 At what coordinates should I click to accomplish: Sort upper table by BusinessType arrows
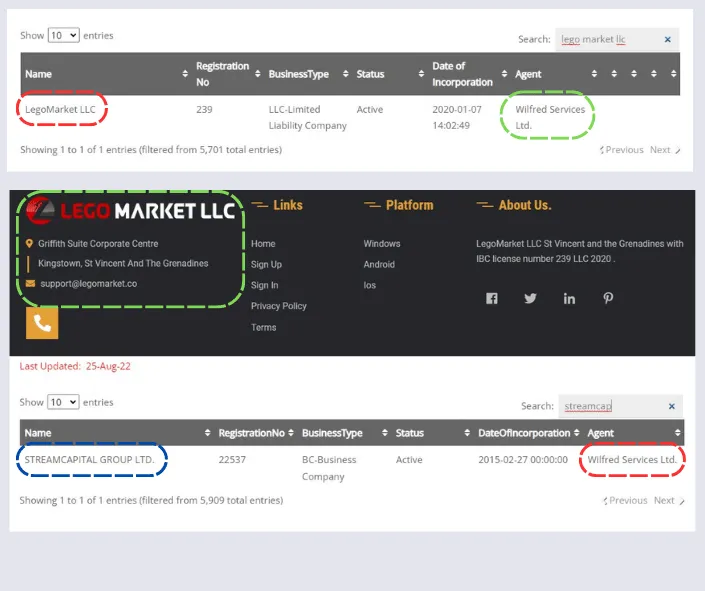coord(345,74)
